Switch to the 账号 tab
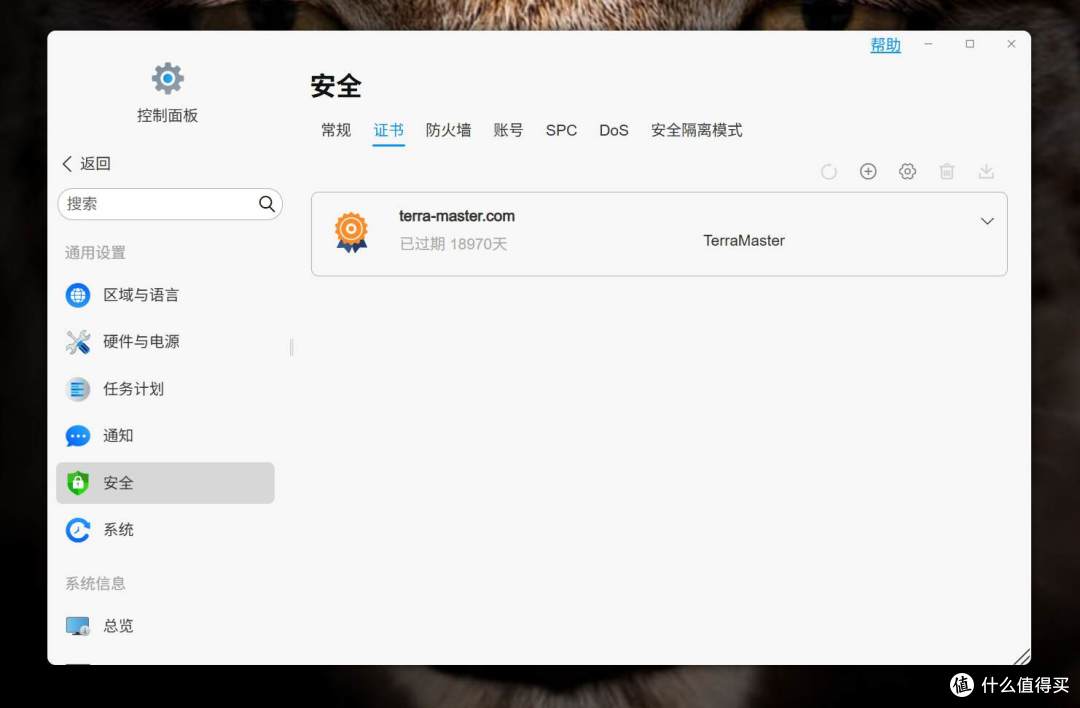 508,130
